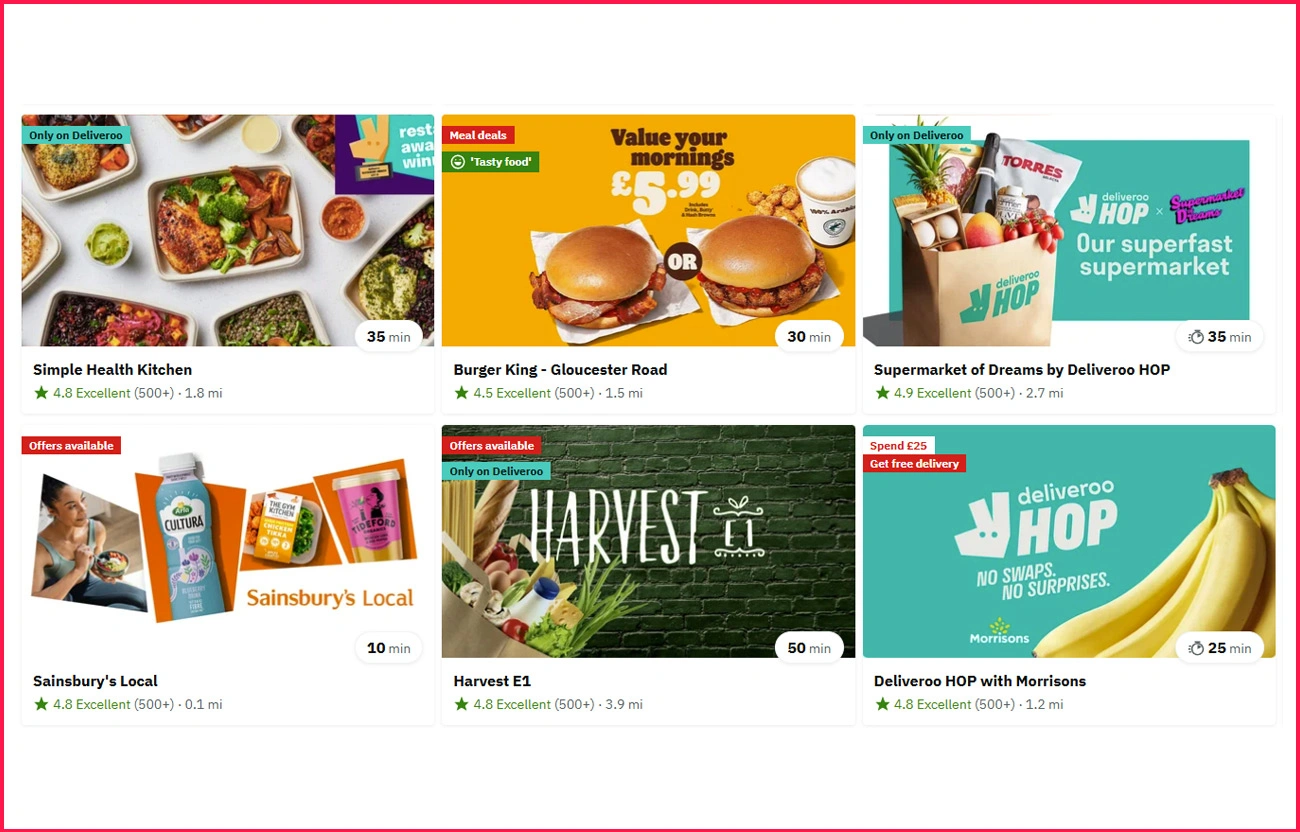Click the star icon beside Burger King rating
Image resolution: width=1300 pixels, height=832 pixels.
(461, 393)
